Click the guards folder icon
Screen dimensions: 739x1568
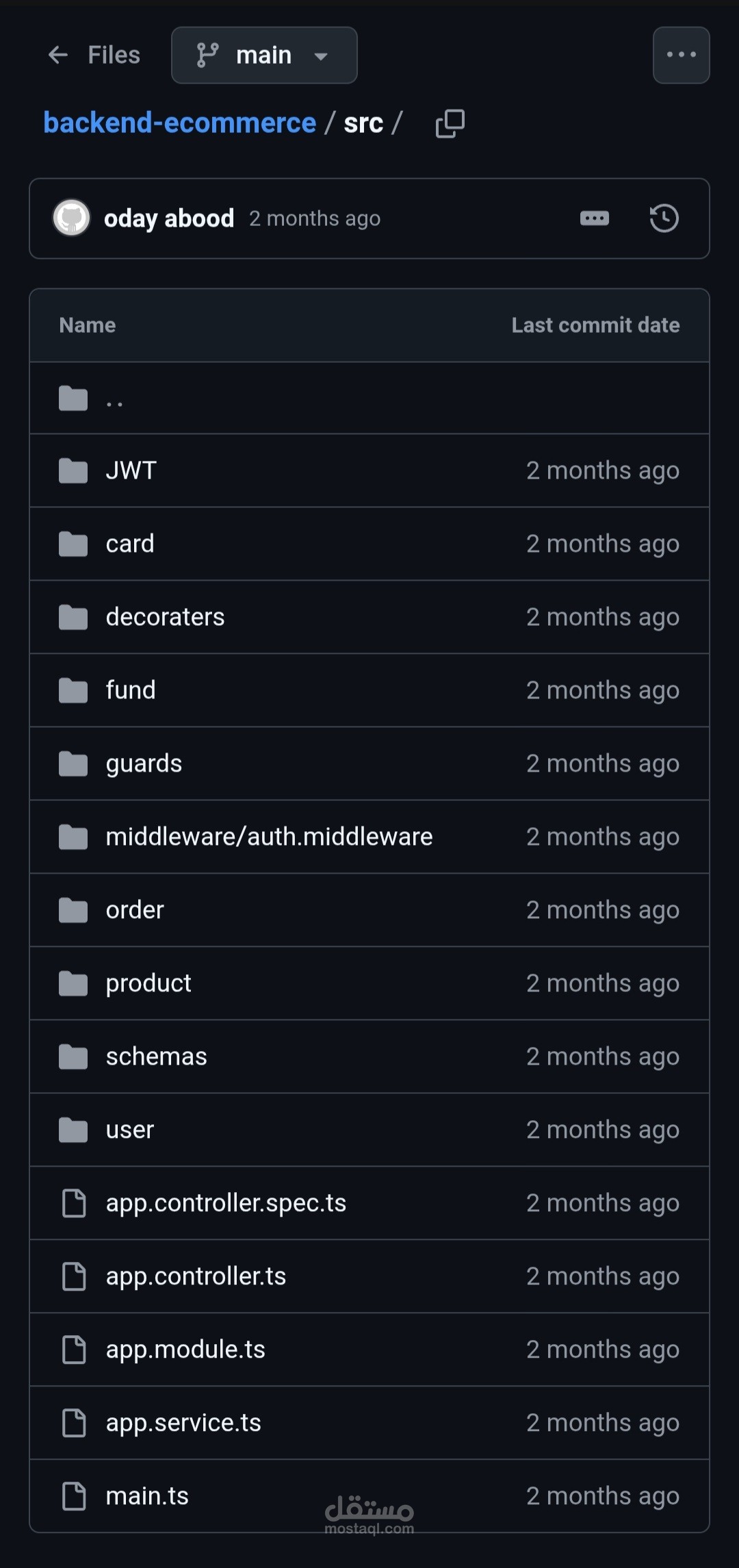[73, 763]
